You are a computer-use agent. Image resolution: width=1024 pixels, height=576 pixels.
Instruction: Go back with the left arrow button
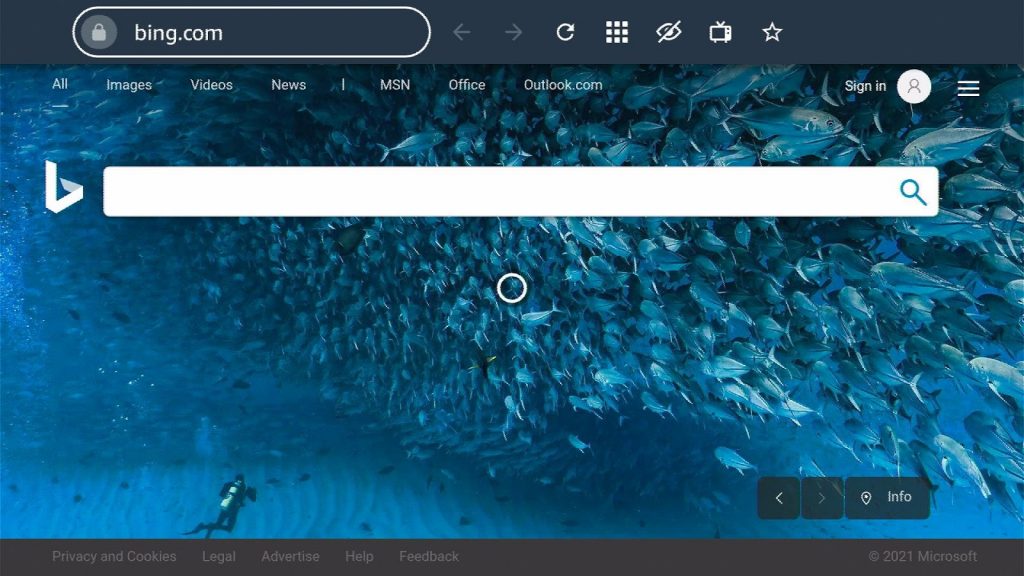click(462, 32)
